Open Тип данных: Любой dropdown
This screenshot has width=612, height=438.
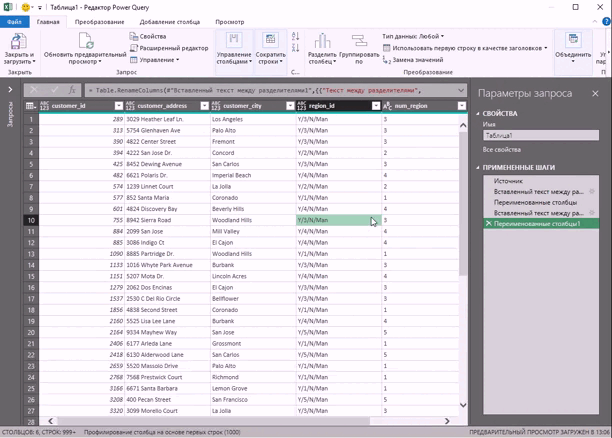tap(413, 36)
